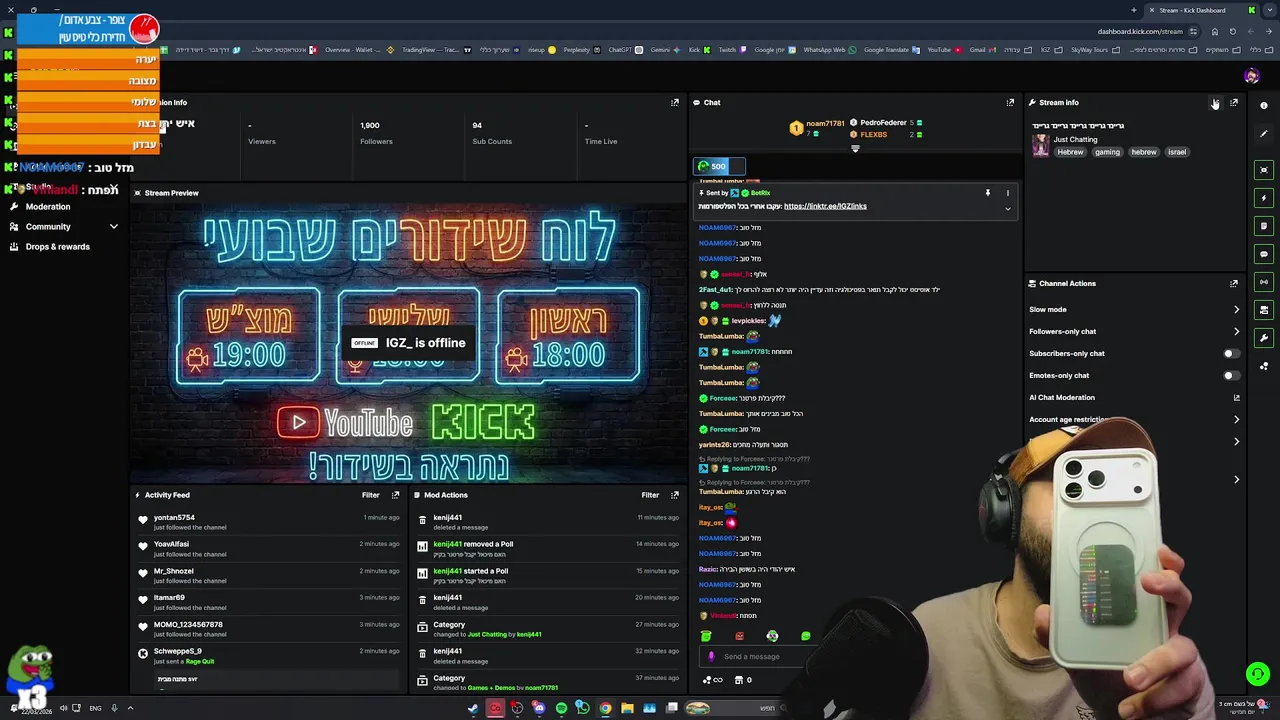Viewport: 1280px width, 720px height.
Task: Open Filter in Activity Feed panel
Action: coord(370,495)
